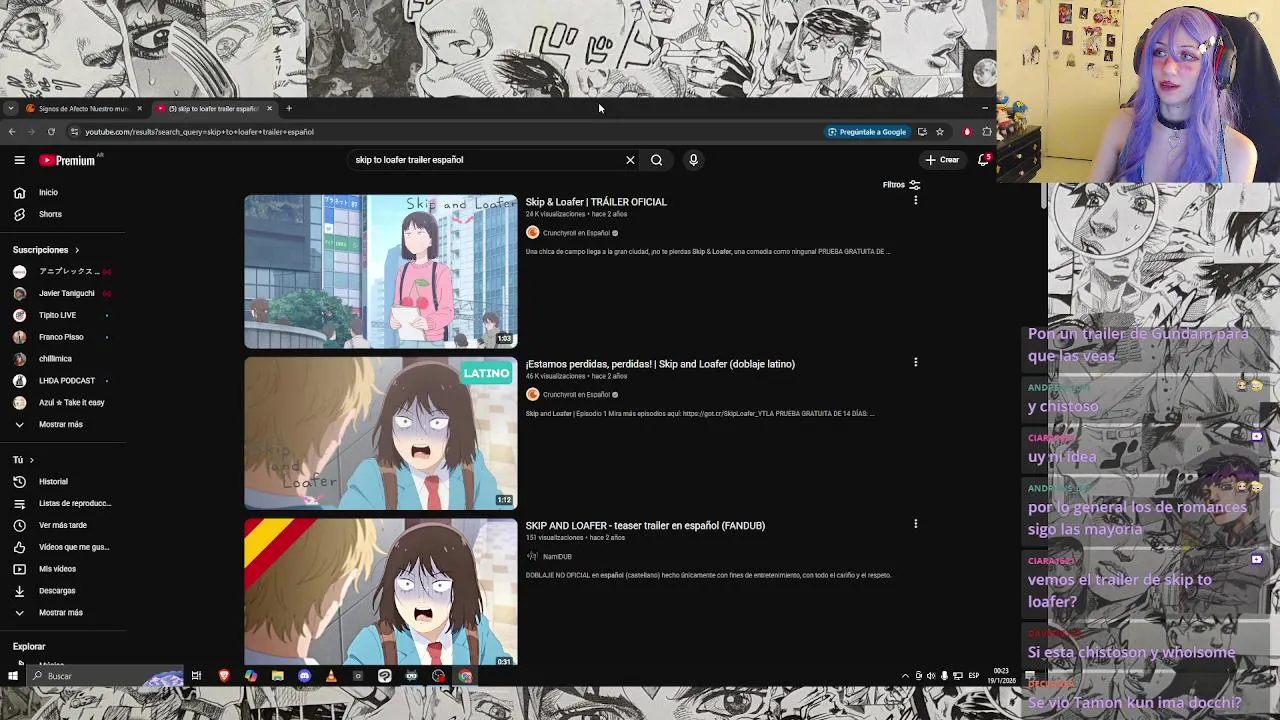Switch to Signos de Afecto tab

(x=83, y=108)
